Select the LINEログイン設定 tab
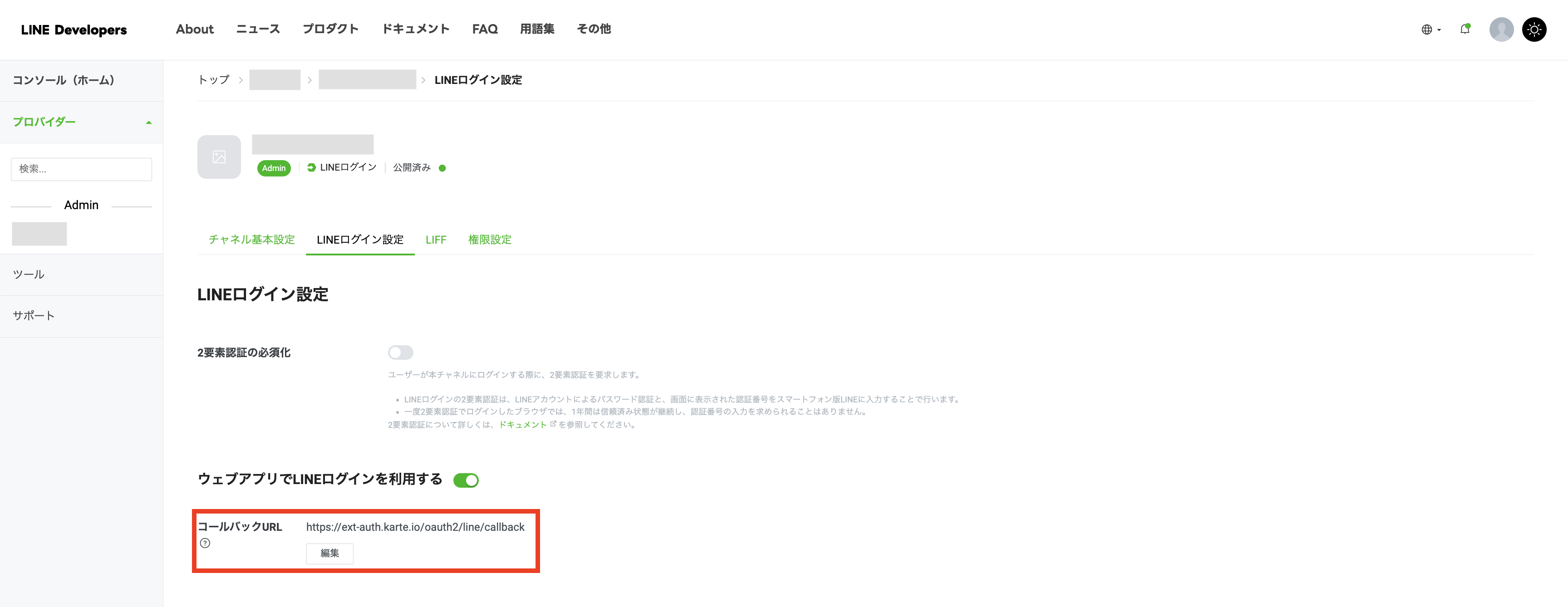Viewport: 1568px width, 607px height. pos(360,240)
